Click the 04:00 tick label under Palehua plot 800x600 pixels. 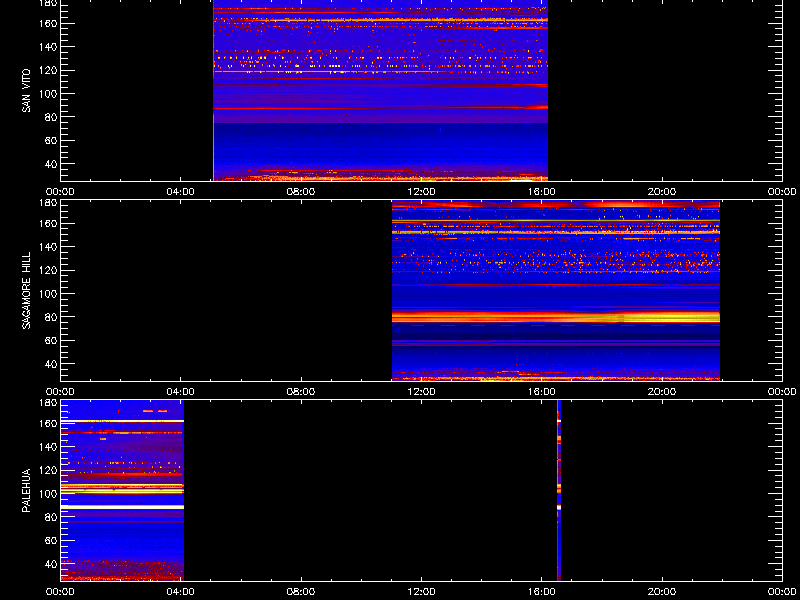[x=181, y=592]
